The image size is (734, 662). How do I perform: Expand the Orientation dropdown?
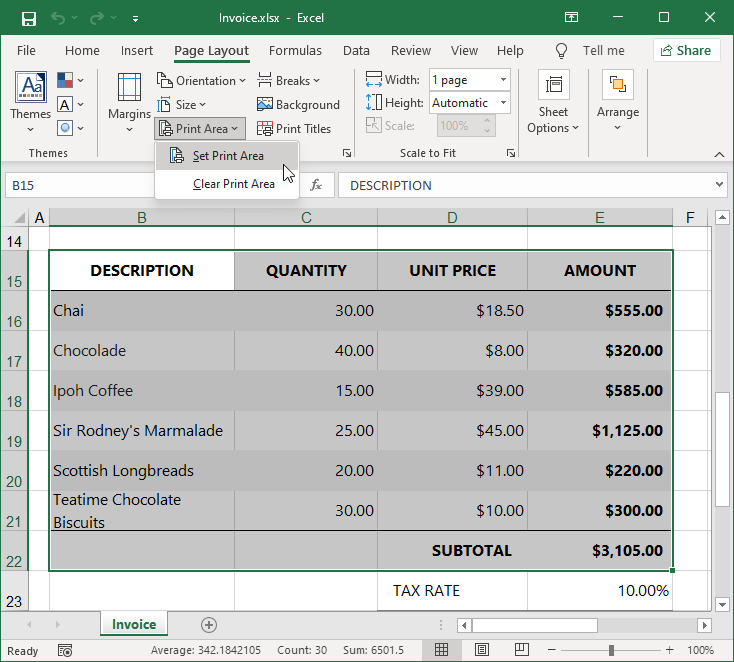click(200, 81)
